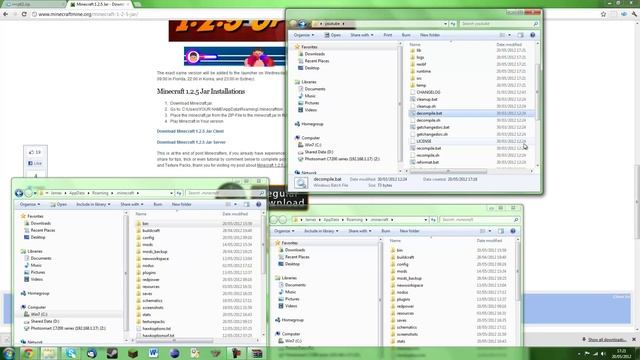Click Burn in right .minecraft window toolbar
Image resolution: width=640 pixels, height=360 pixels.
386,231
